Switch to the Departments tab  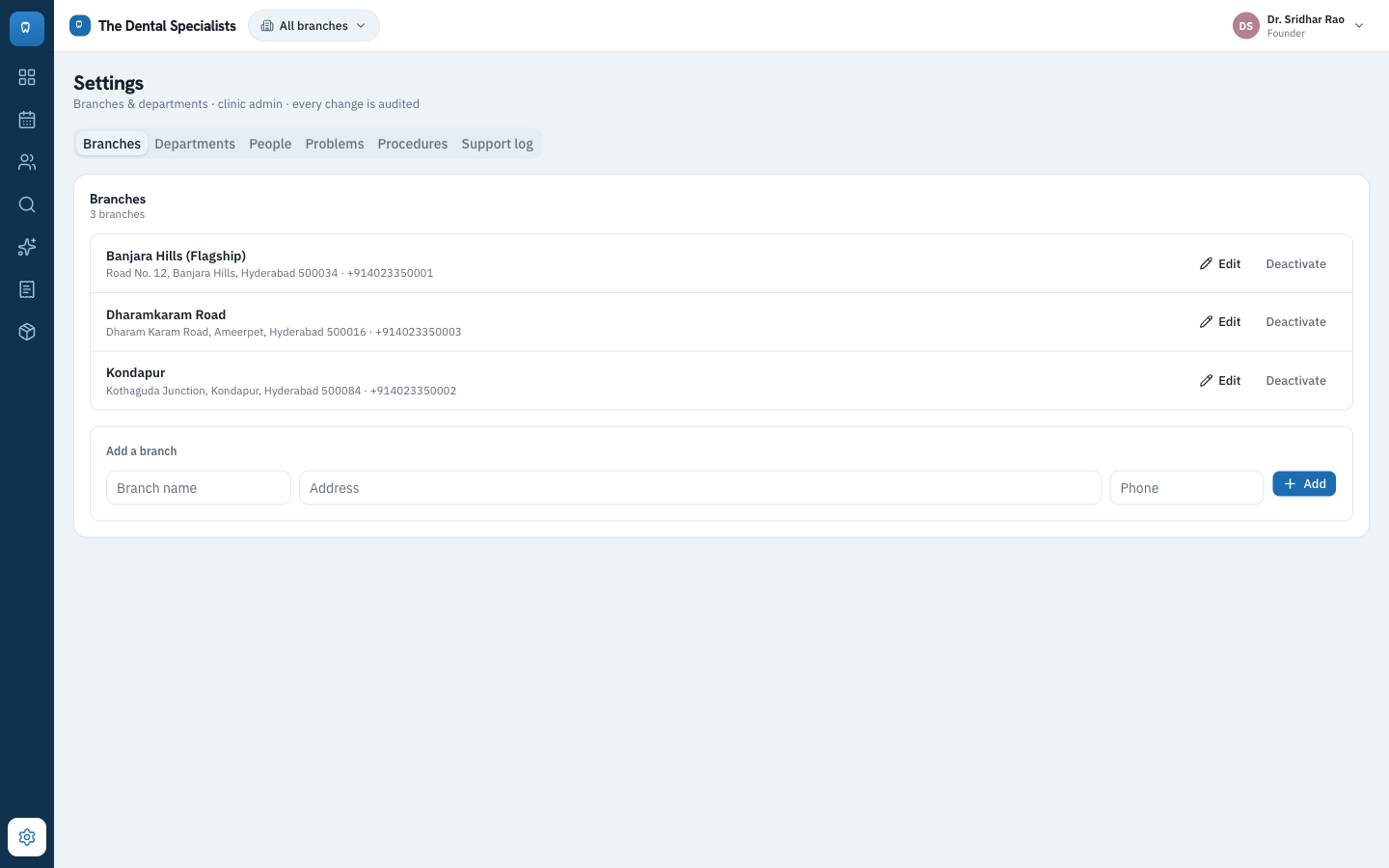[195, 144]
